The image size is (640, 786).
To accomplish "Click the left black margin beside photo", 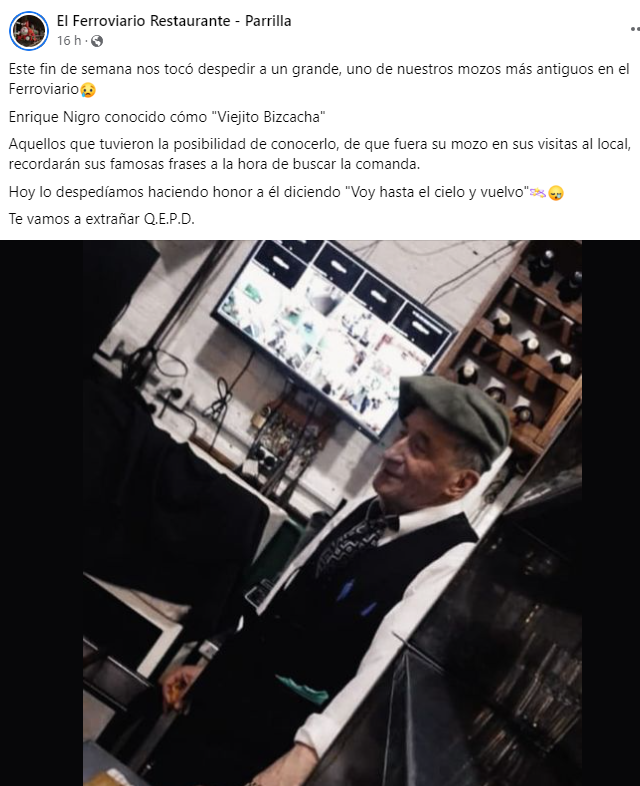I will [42, 513].
